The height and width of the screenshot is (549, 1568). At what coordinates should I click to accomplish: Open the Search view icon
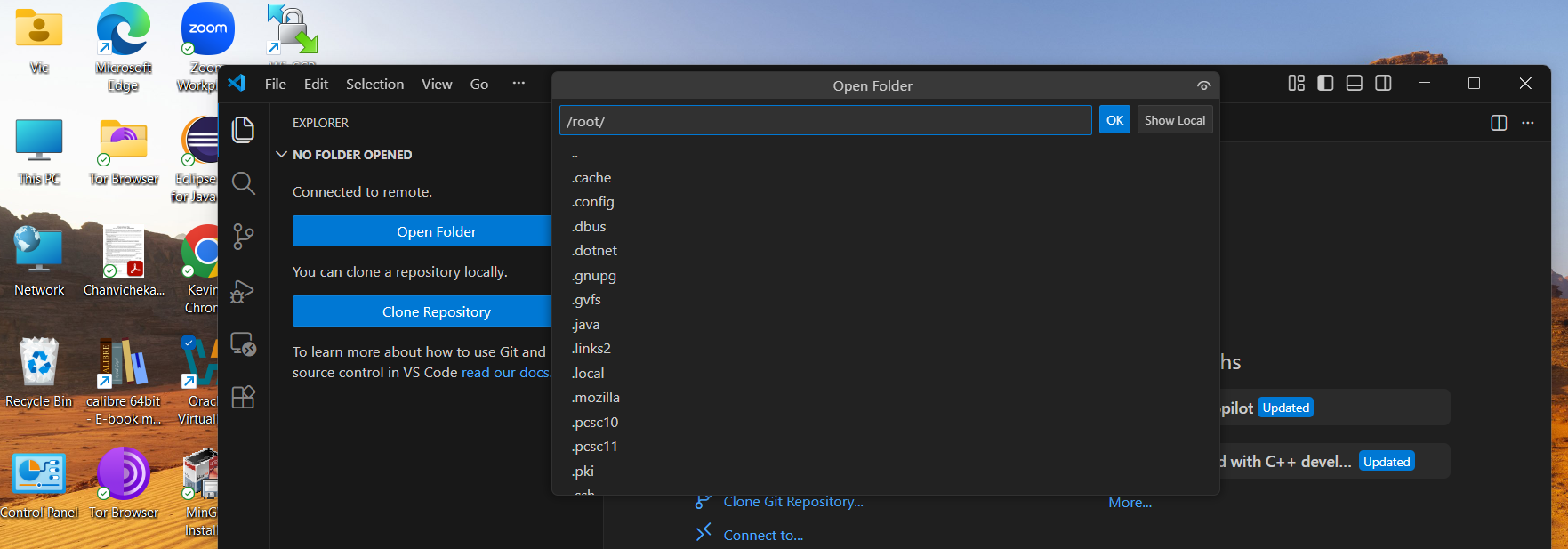243,183
